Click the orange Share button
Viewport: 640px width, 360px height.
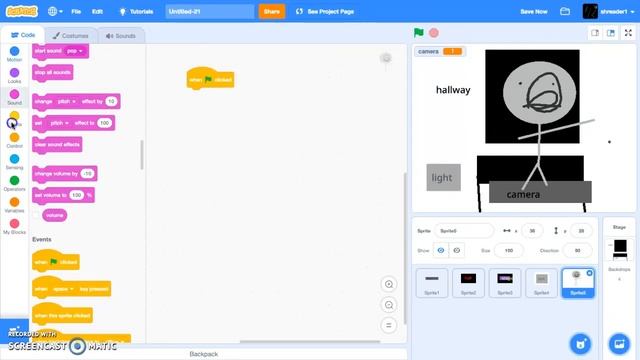click(x=271, y=11)
